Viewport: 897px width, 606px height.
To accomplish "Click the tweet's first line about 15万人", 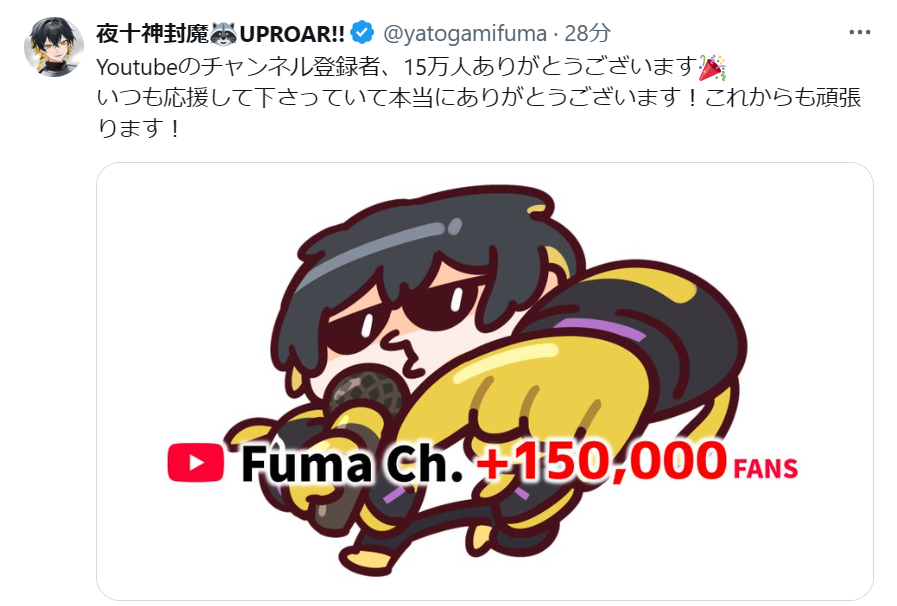I will [x=411, y=68].
